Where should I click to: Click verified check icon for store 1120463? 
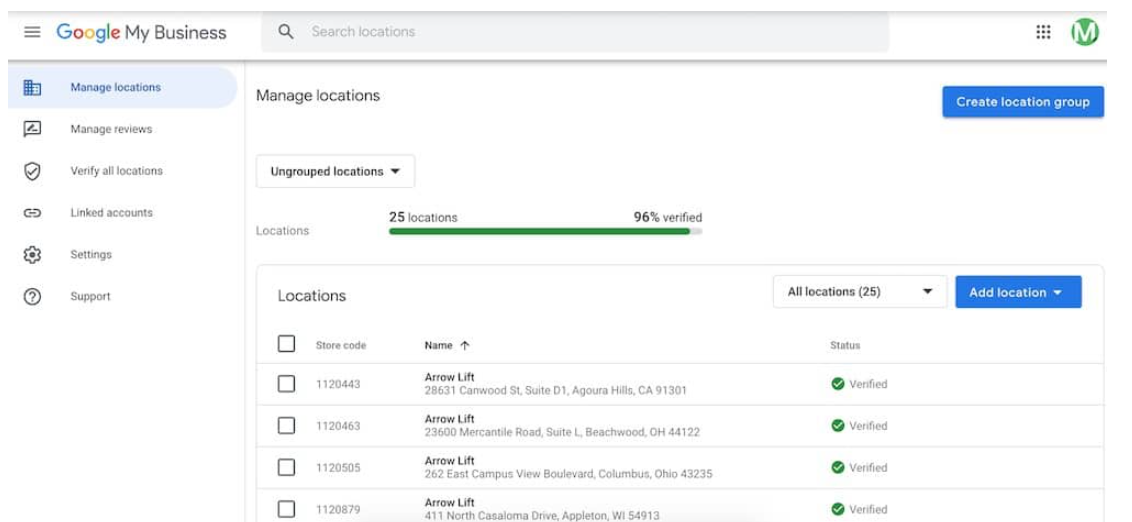click(837, 426)
